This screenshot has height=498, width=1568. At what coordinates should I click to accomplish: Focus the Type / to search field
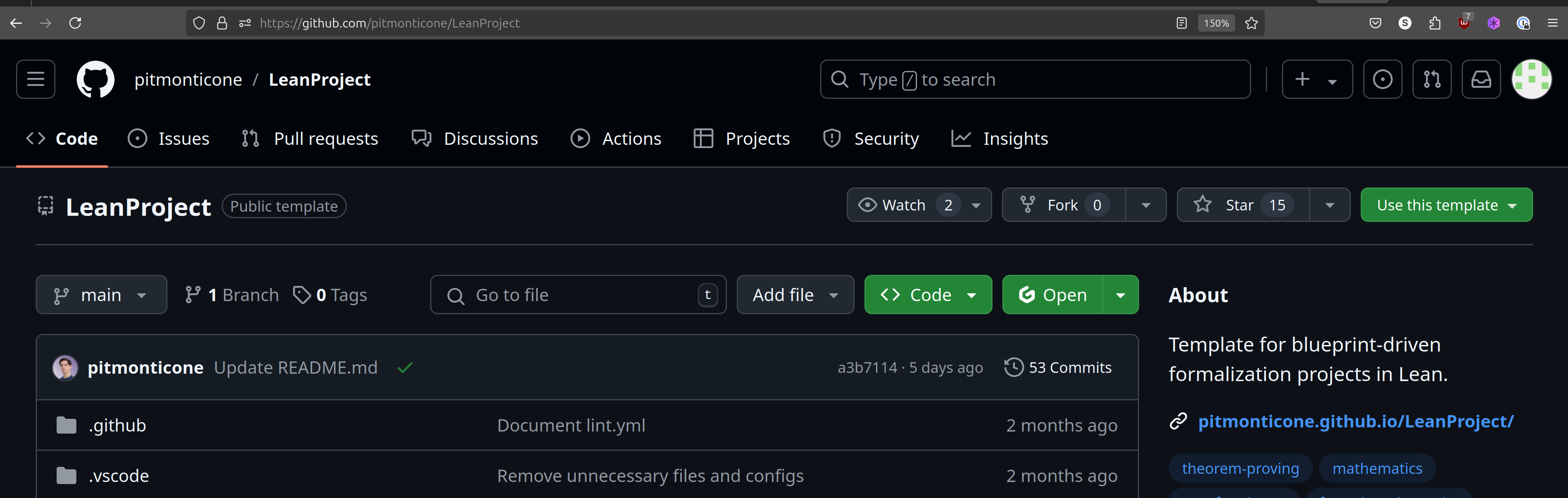pyautogui.click(x=1035, y=79)
